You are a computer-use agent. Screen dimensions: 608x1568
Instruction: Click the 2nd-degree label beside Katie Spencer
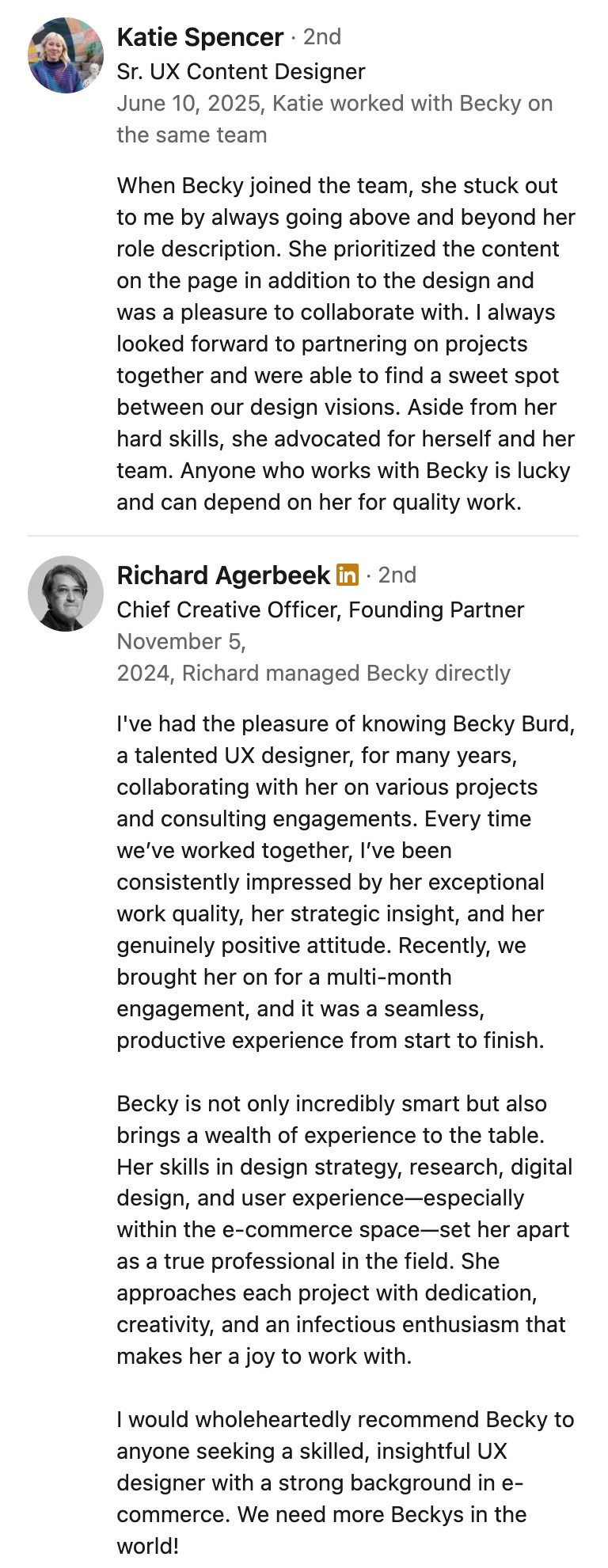click(322, 37)
